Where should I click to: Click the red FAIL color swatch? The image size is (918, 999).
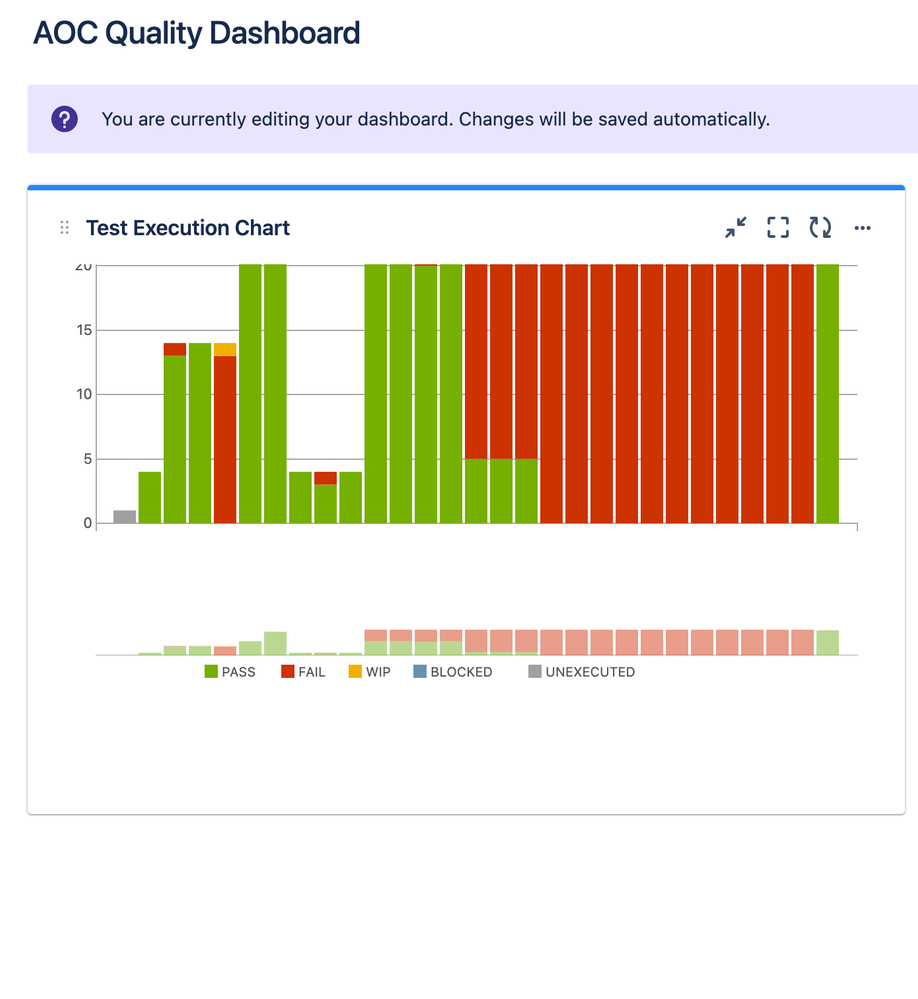tap(288, 672)
